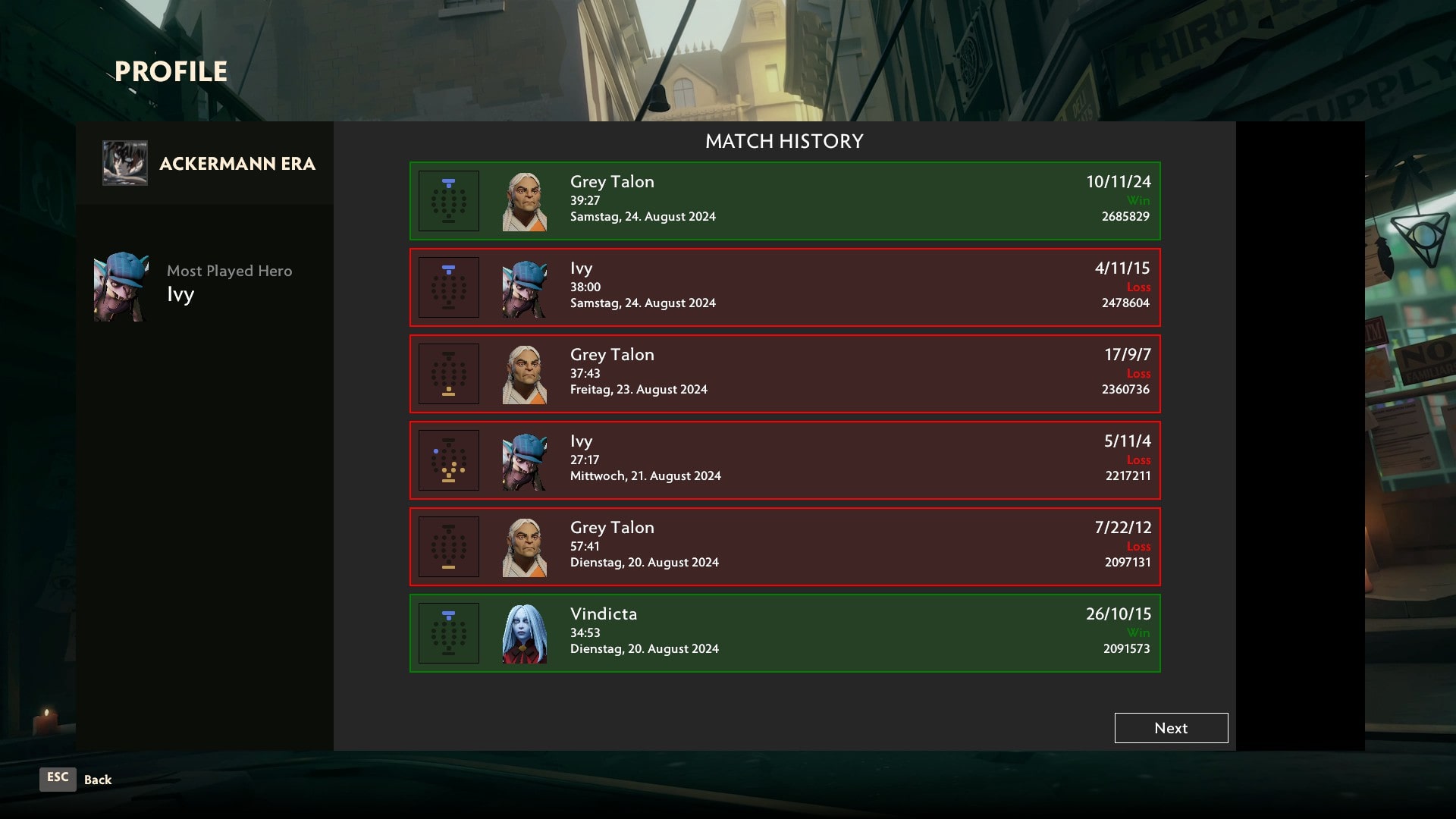Select the Ivy loss match on August 24
Image resolution: width=1456 pixels, height=819 pixels.
tap(785, 287)
